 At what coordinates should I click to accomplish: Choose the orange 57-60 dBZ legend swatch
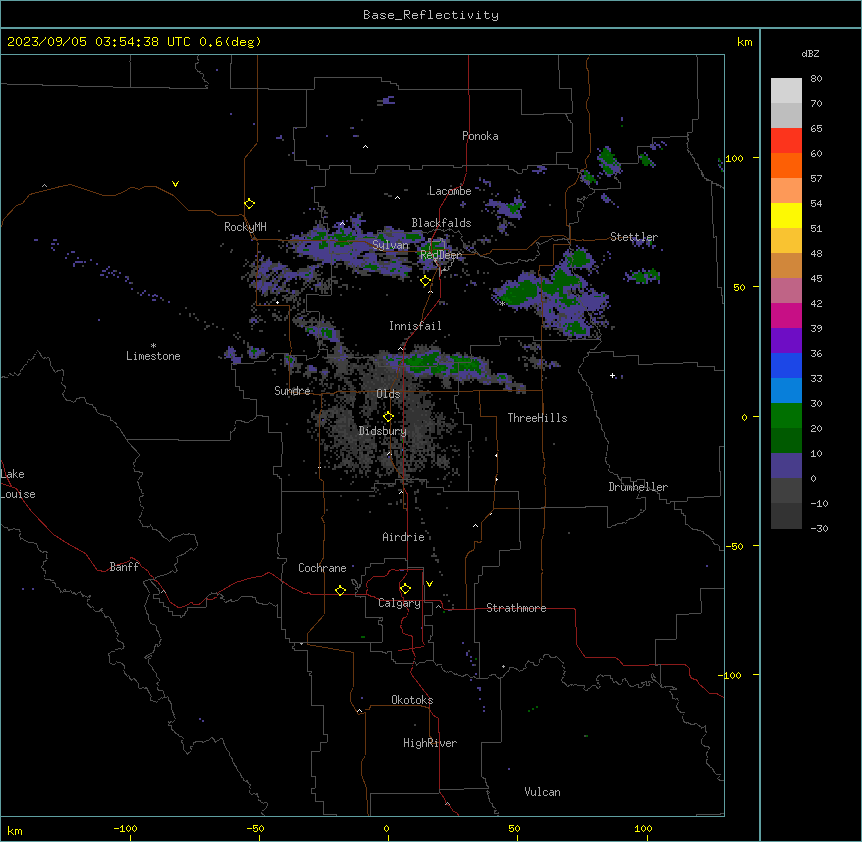pos(786,165)
